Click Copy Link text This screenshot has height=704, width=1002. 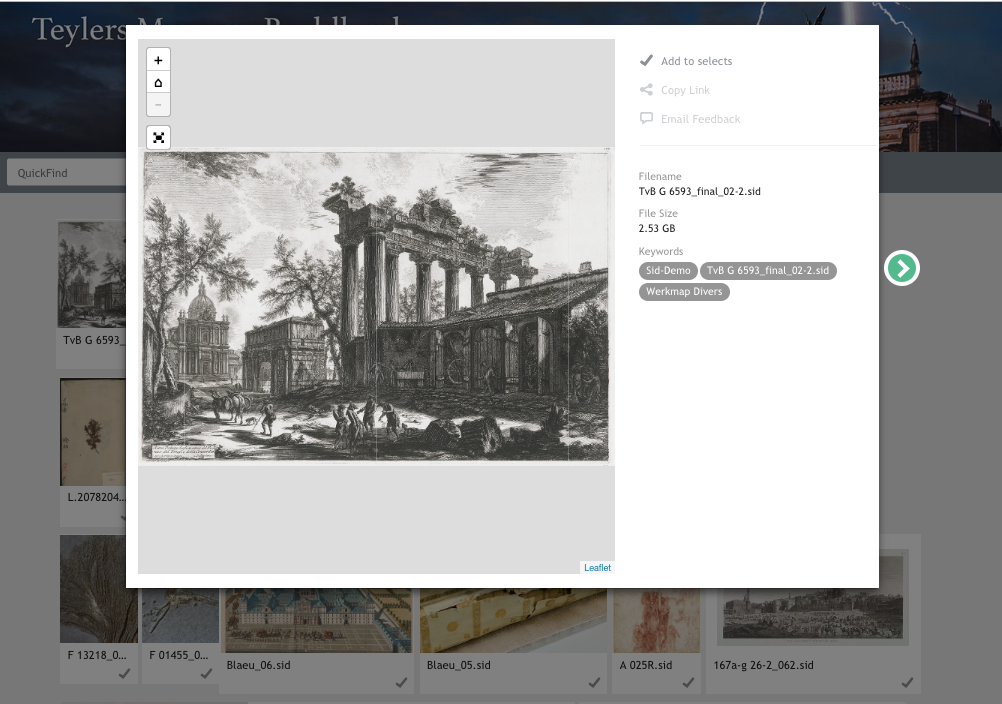tap(685, 90)
